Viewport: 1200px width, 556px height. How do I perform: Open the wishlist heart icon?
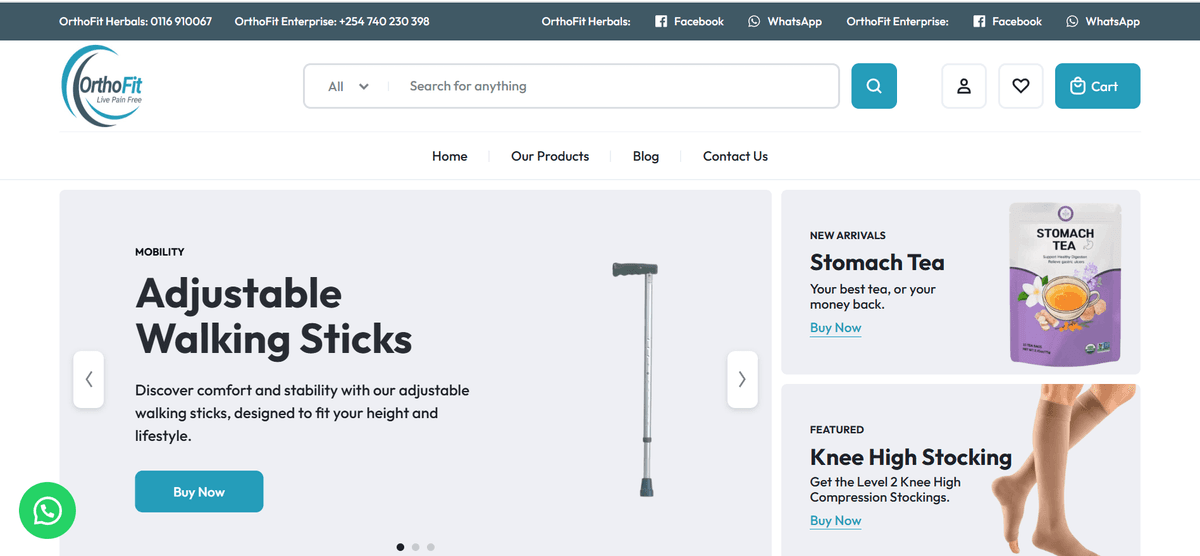coord(1020,86)
